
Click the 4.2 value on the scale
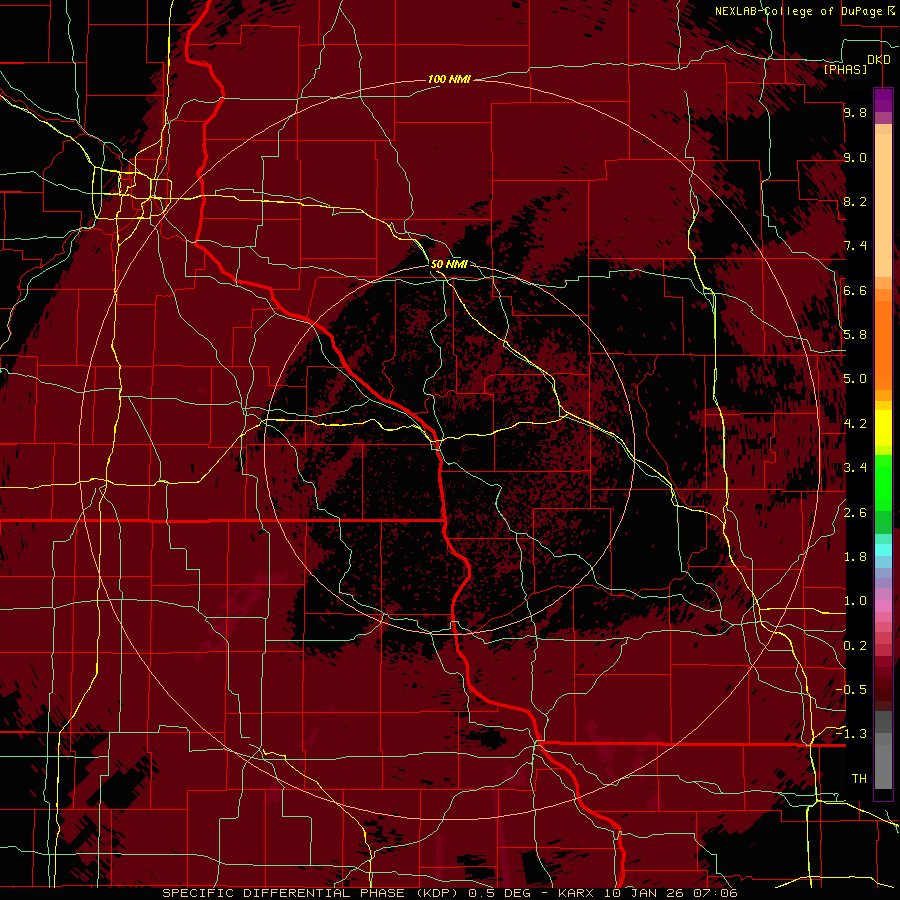tap(855, 424)
